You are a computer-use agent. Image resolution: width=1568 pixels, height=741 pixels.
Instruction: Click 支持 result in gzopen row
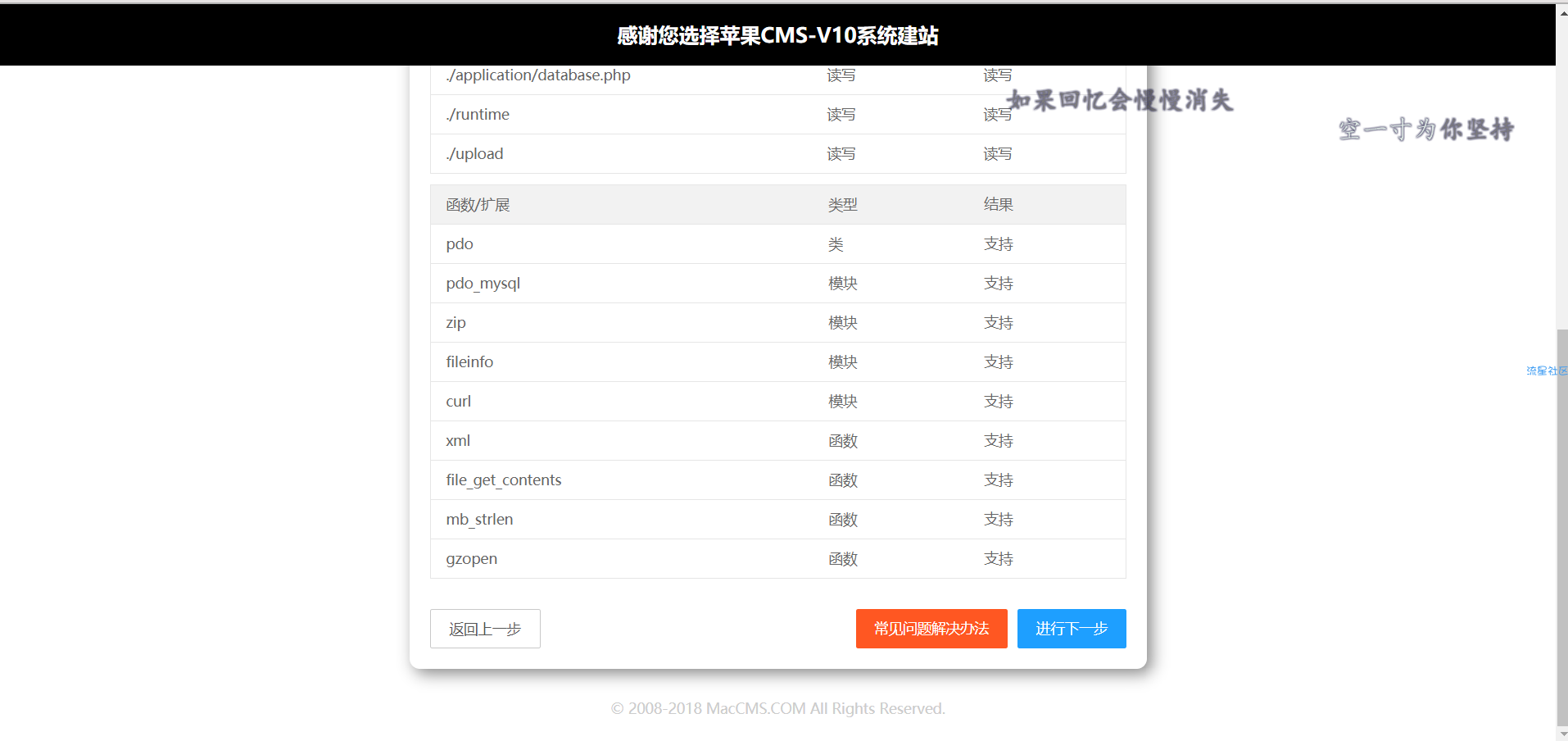click(998, 558)
